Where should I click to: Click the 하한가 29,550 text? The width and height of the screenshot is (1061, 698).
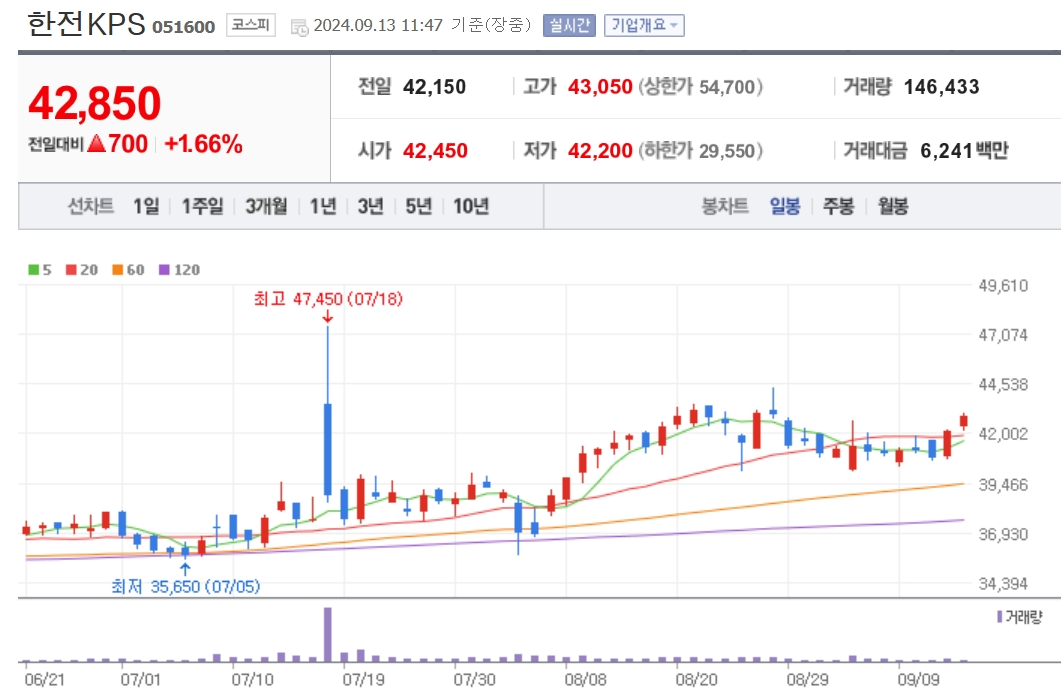pos(701,150)
